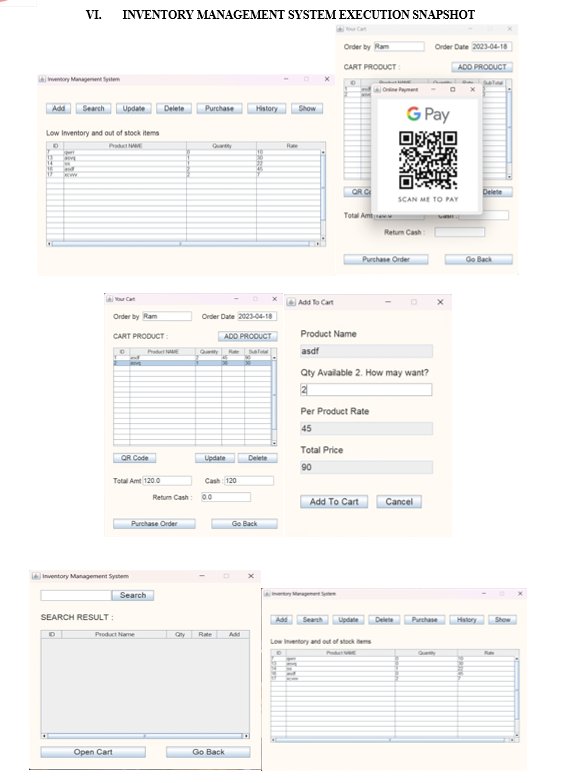562x783 pixels.
Task: Click the Product Name field showing asdf
Action: 366,351
